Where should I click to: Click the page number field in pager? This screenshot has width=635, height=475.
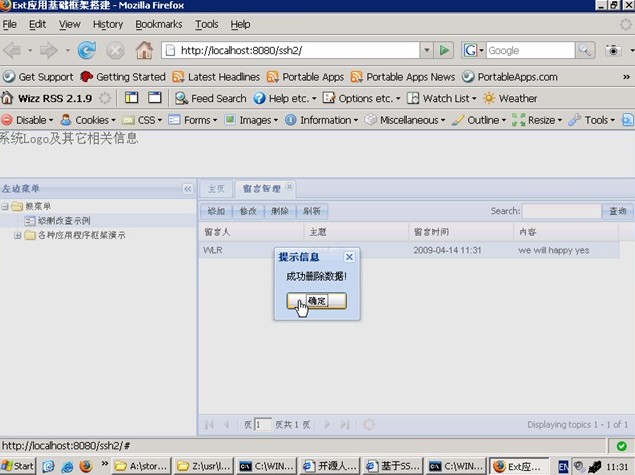[262, 424]
